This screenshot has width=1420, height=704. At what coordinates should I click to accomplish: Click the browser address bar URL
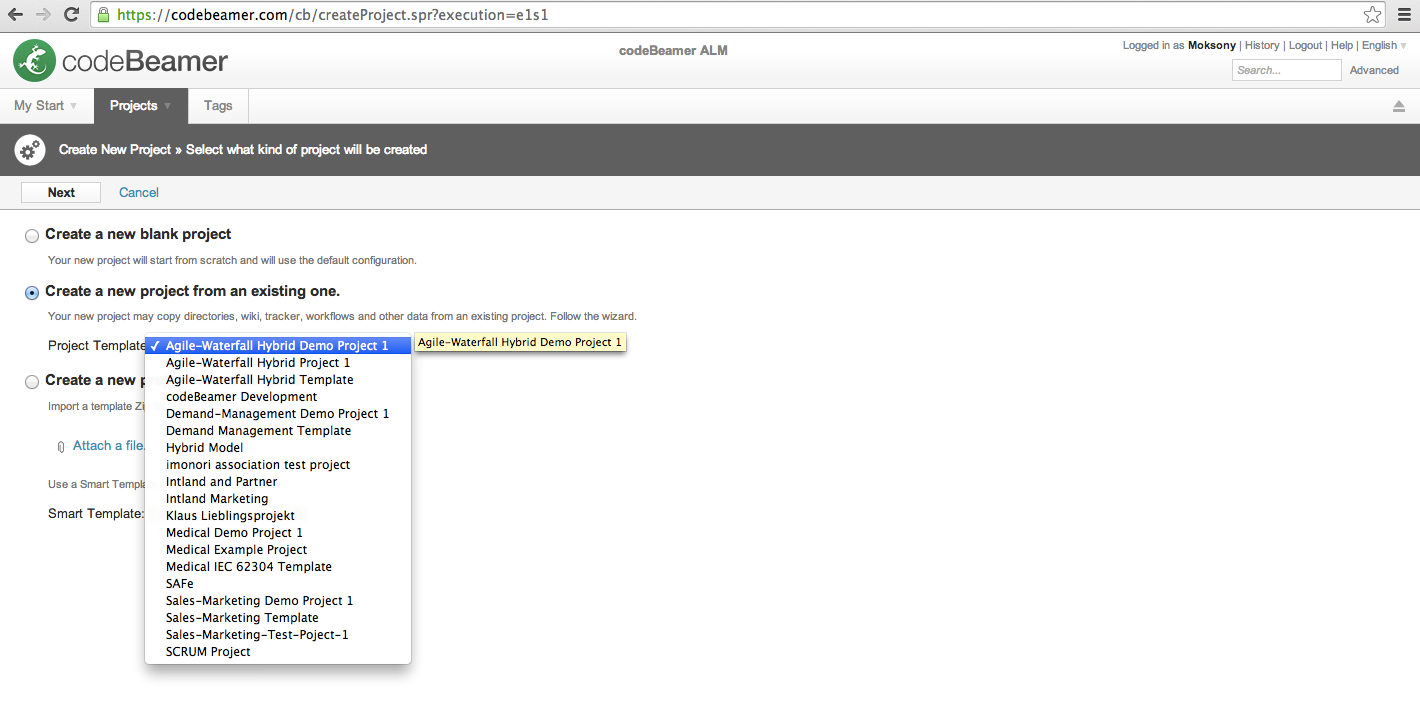332,15
